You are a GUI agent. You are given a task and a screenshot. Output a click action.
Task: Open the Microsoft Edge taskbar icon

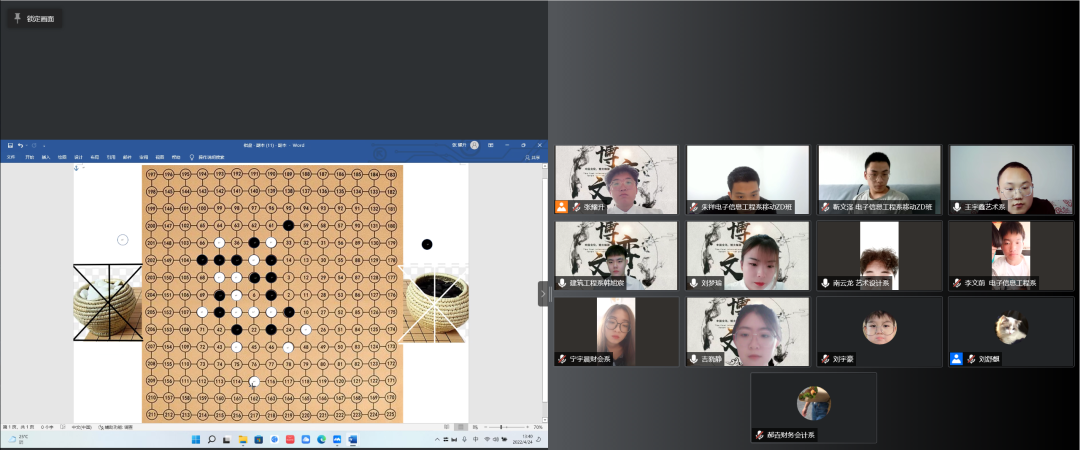[x=321, y=439]
